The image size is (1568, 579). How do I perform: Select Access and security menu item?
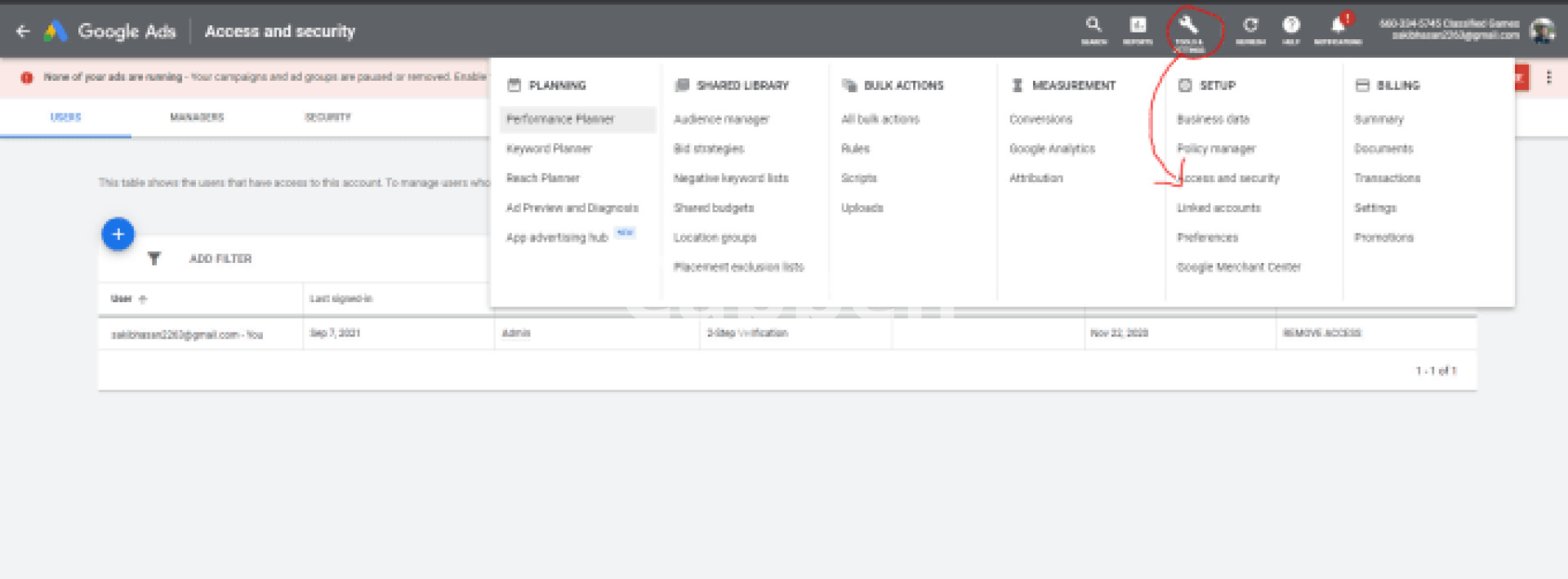pyautogui.click(x=1229, y=178)
